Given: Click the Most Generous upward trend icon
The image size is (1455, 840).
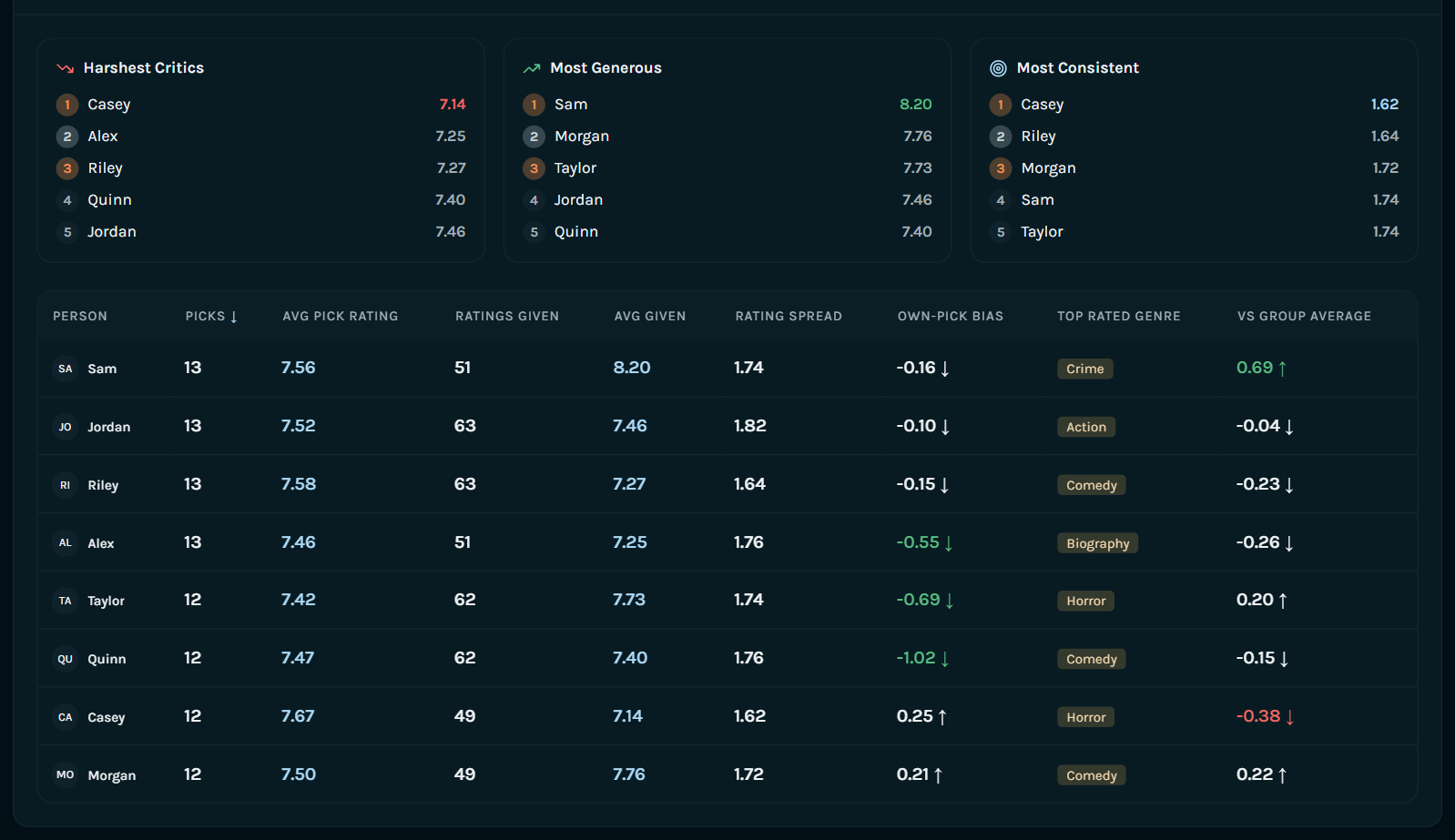Looking at the screenshot, I should 532,68.
